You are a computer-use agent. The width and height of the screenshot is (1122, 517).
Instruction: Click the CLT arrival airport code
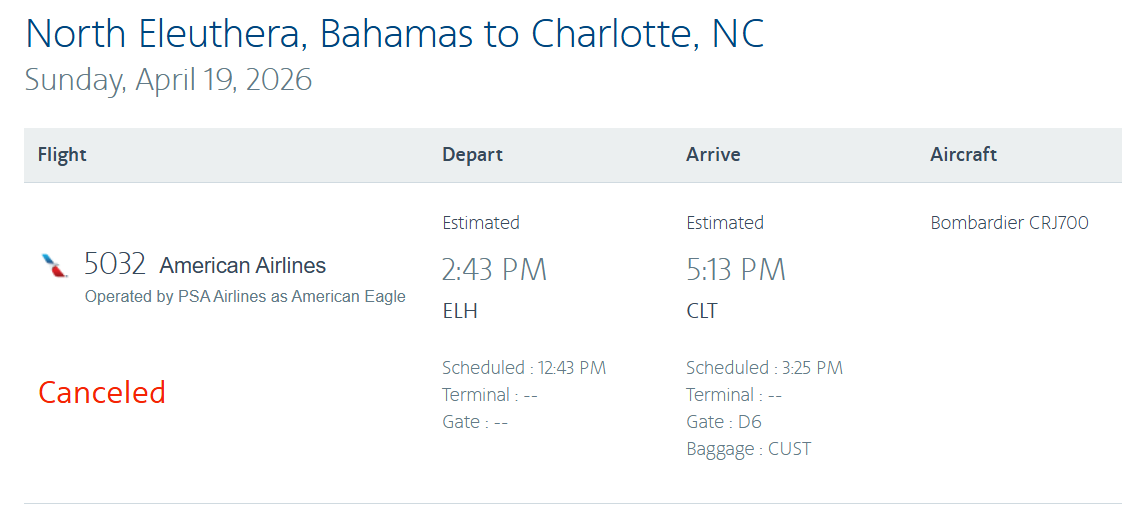point(702,311)
